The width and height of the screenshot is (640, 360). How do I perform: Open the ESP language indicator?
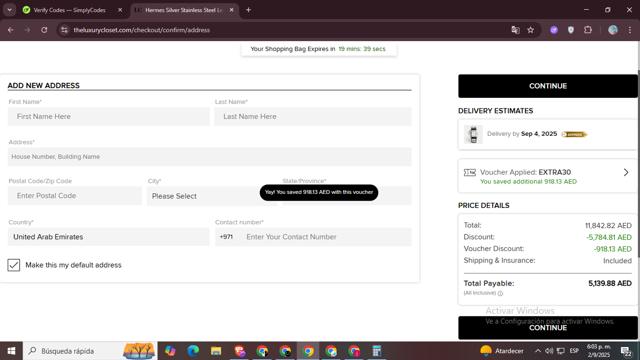[x=574, y=351]
